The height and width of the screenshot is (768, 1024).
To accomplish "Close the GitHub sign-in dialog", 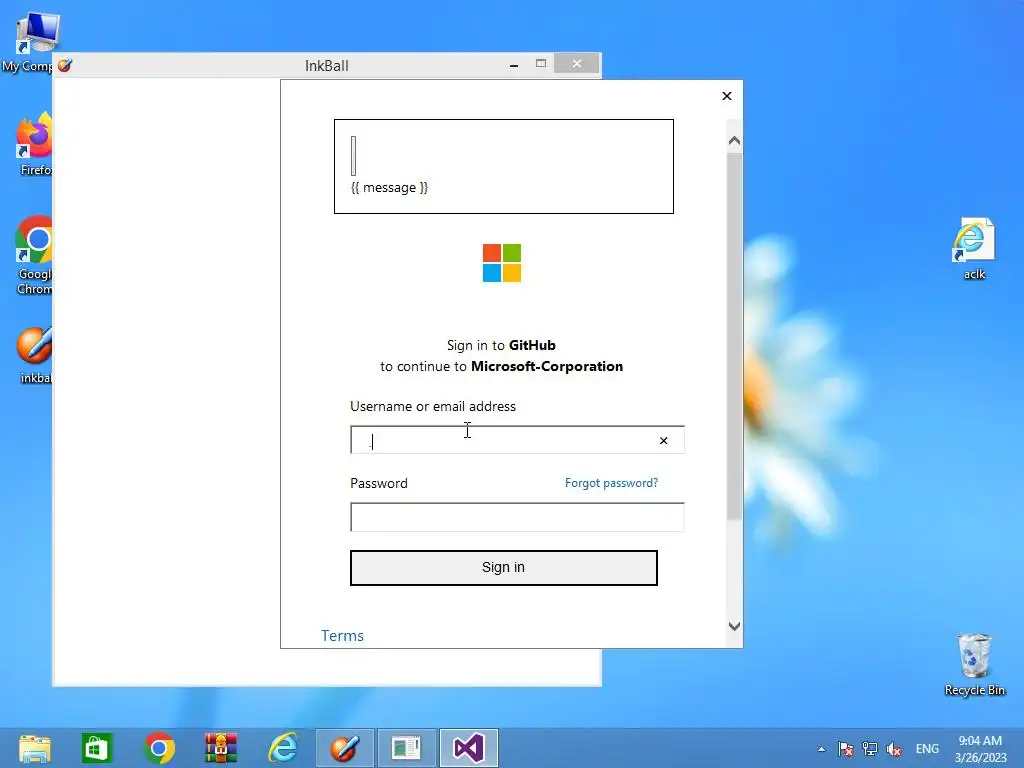I will [727, 96].
